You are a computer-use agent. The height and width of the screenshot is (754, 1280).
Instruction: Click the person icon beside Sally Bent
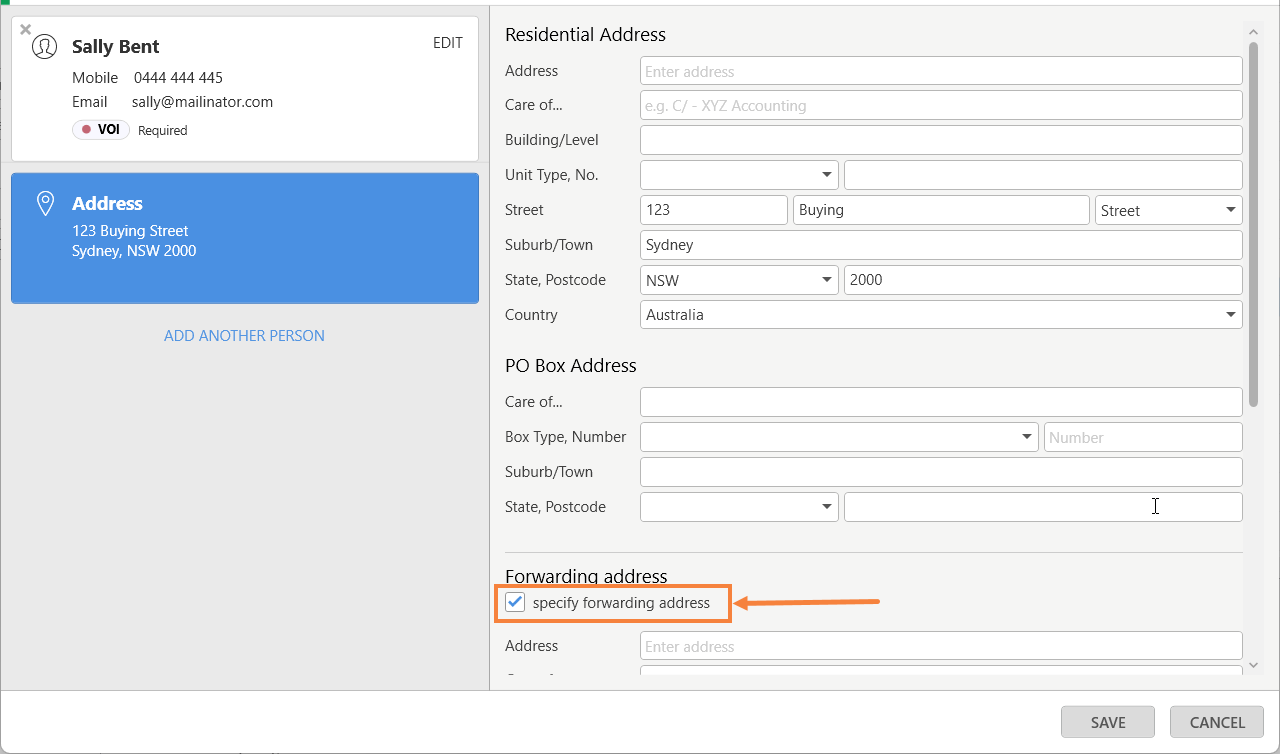[x=45, y=46]
